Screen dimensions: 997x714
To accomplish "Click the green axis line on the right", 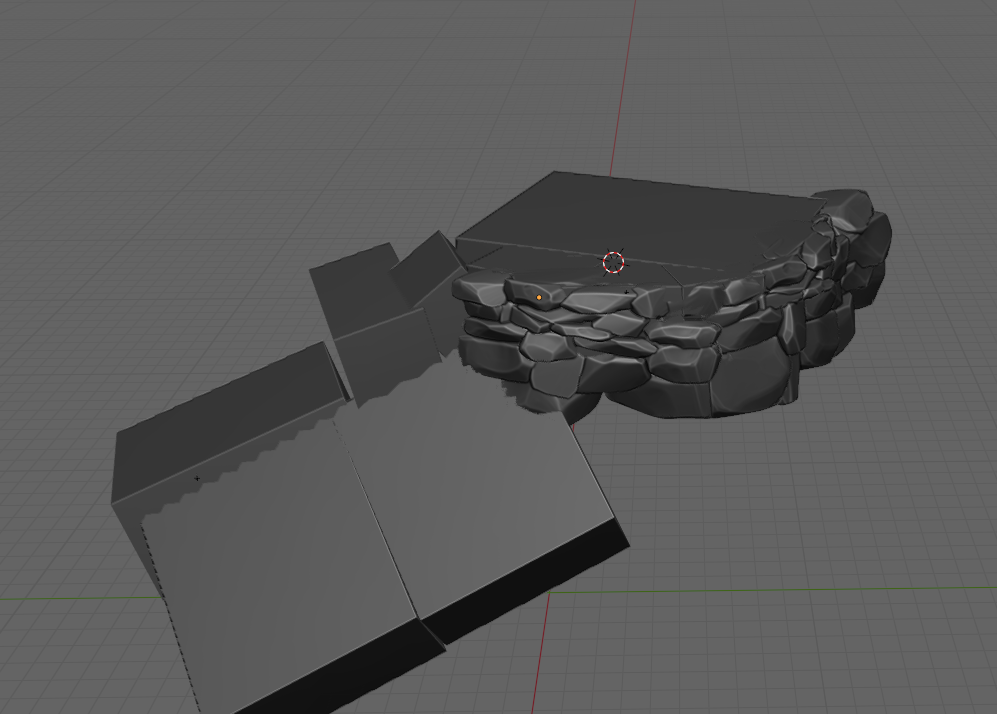I will [800, 589].
